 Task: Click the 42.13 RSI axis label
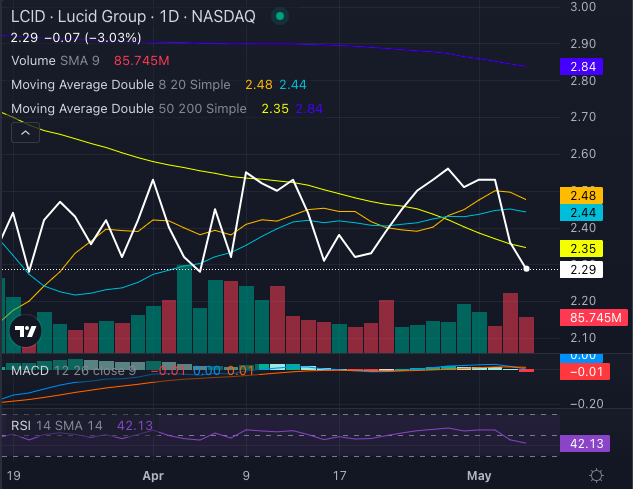pyautogui.click(x=585, y=443)
